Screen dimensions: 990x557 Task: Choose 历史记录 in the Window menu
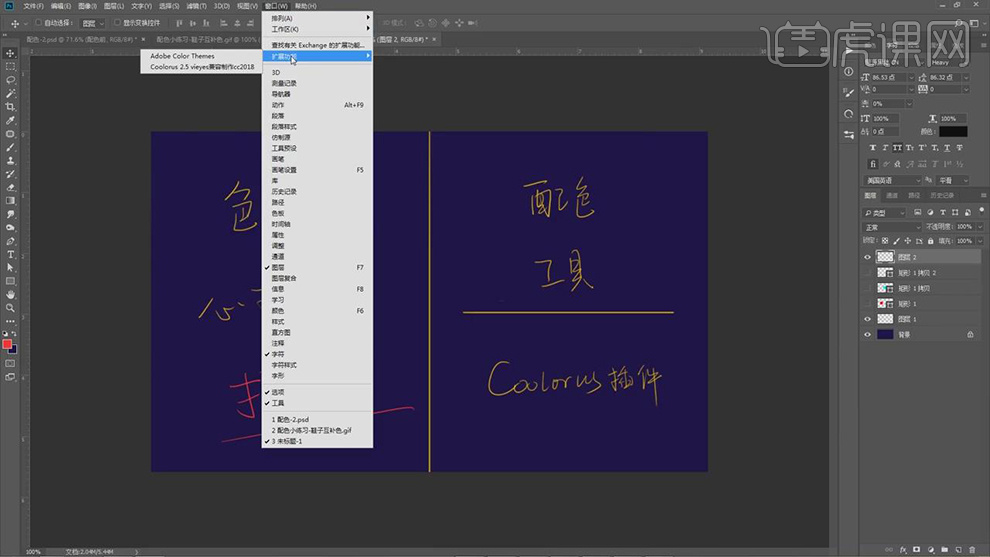tap(284, 191)
